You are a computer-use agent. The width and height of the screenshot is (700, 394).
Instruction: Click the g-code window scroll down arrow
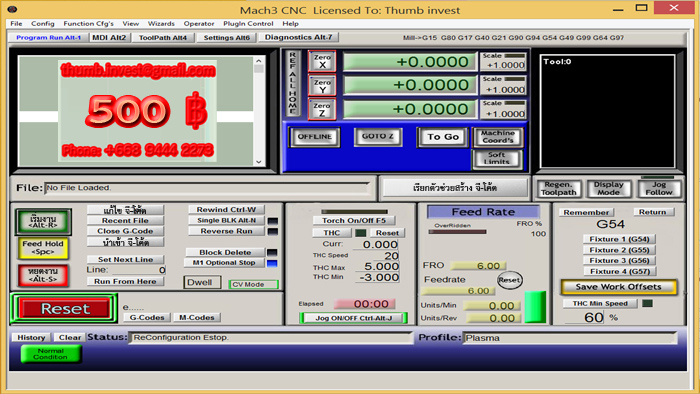(x=259, y=162)
